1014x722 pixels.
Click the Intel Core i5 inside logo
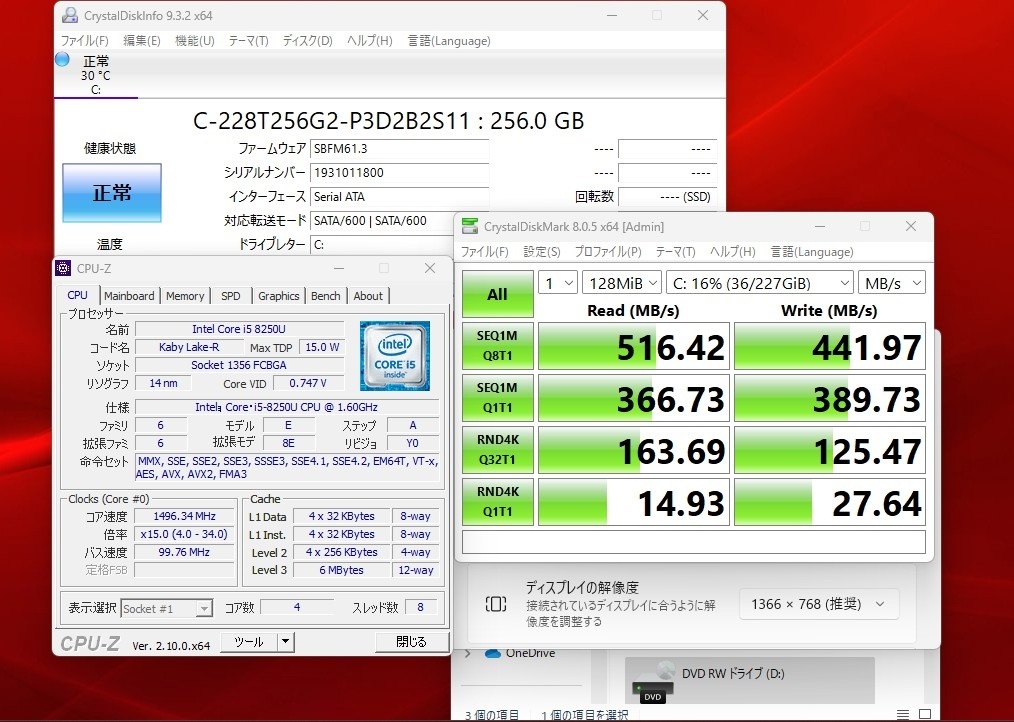[394, 356]
